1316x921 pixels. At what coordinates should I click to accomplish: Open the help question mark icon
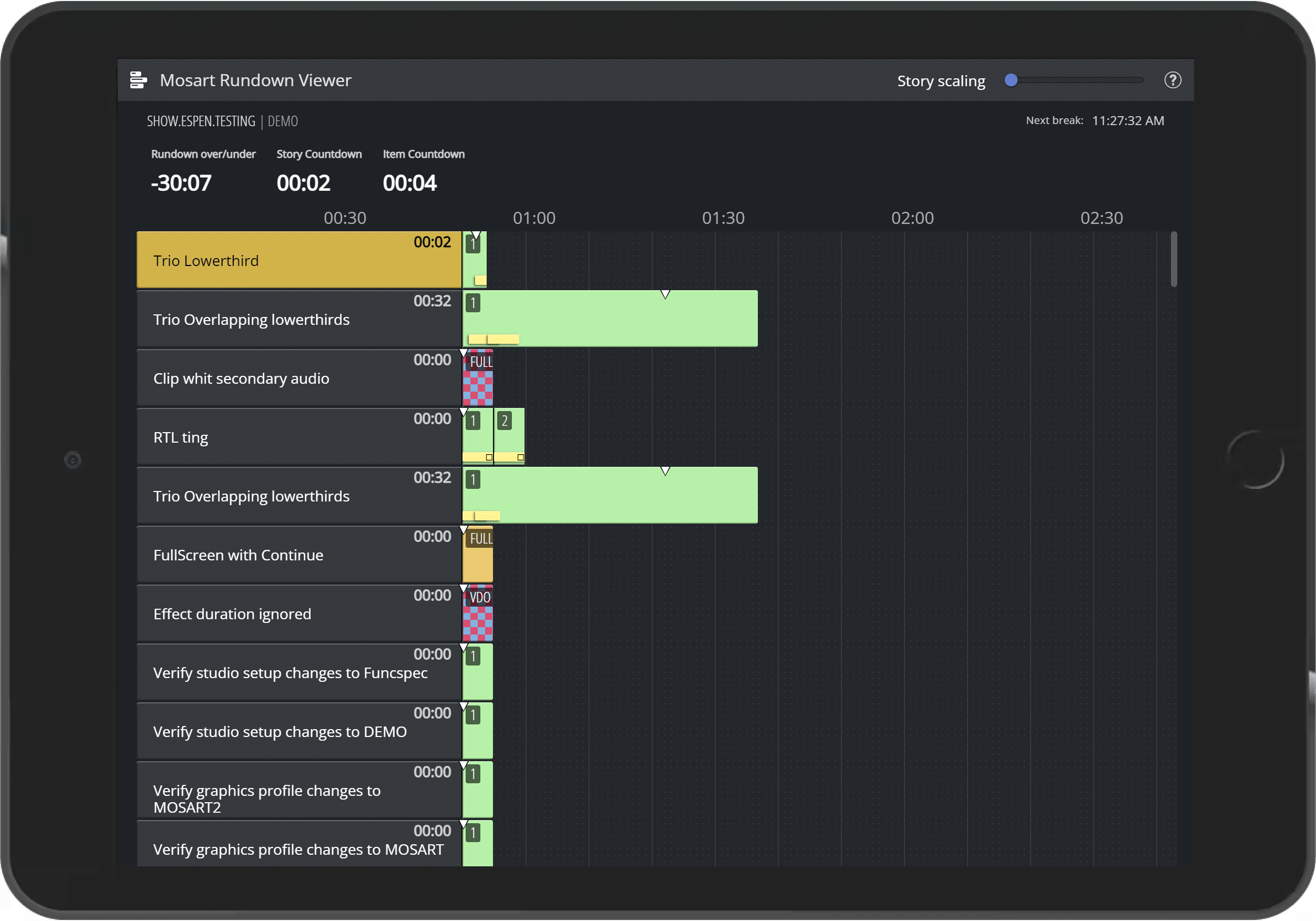point(1172,80)
